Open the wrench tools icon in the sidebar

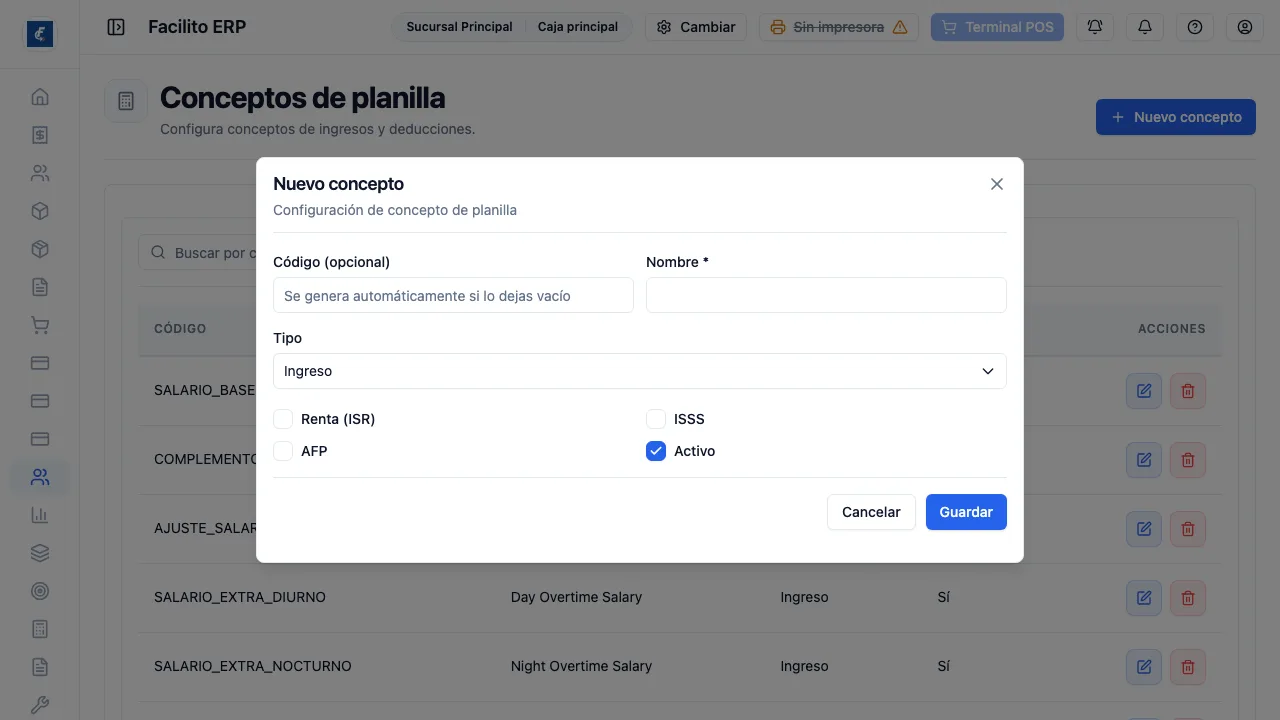point(40,705)
